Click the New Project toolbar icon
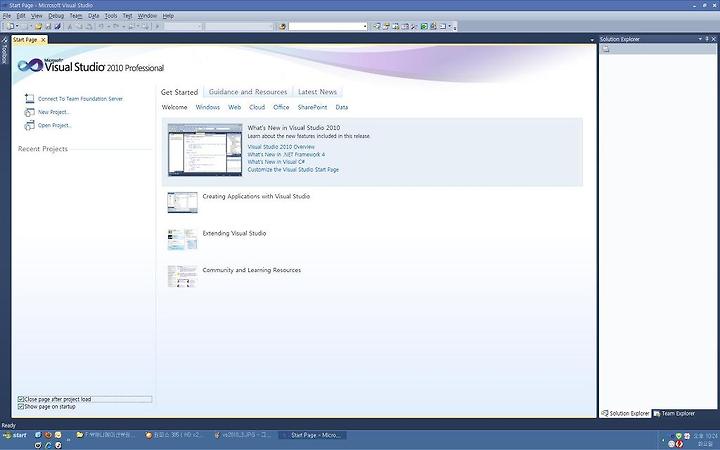The height and width of the screenshot is (450, 720). coord(10,27)
